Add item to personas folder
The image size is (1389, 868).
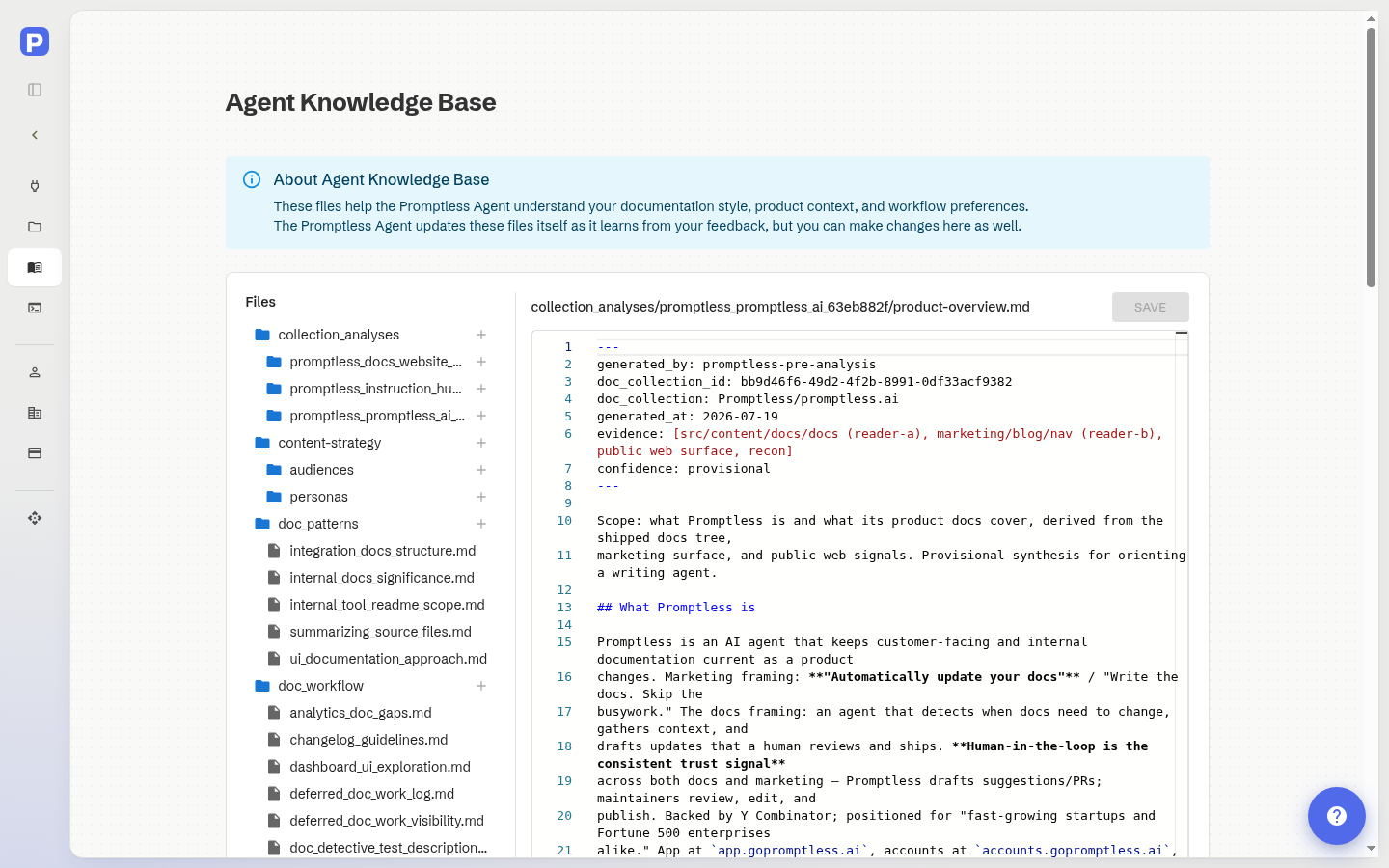(x=481, y=497)
